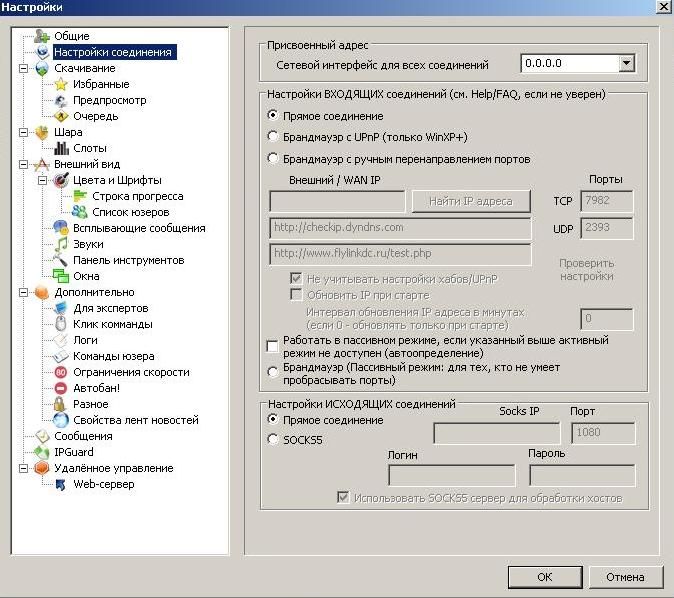Click the Общие people icon in the tree
This screenshot has width=674, height=598.
pos(42,36)
